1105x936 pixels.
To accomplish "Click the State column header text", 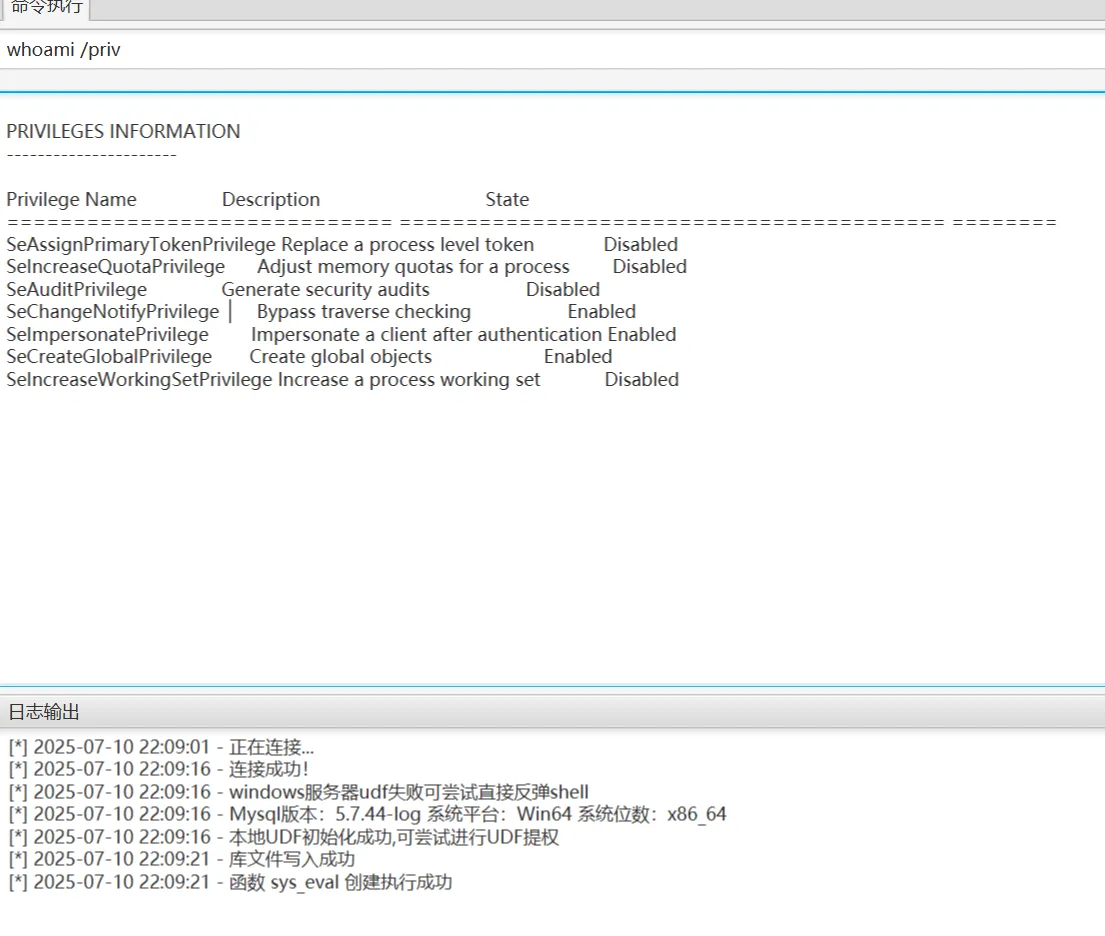I will (x=507, y=199).
